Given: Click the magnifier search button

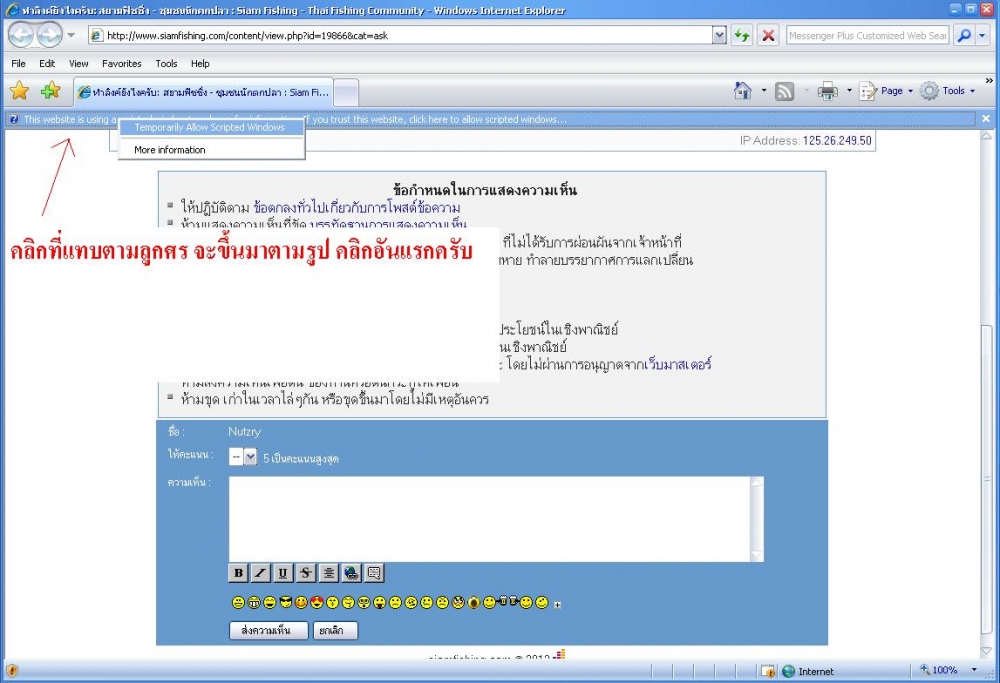Looking at the screenshot, I should (x=964, y=35).
